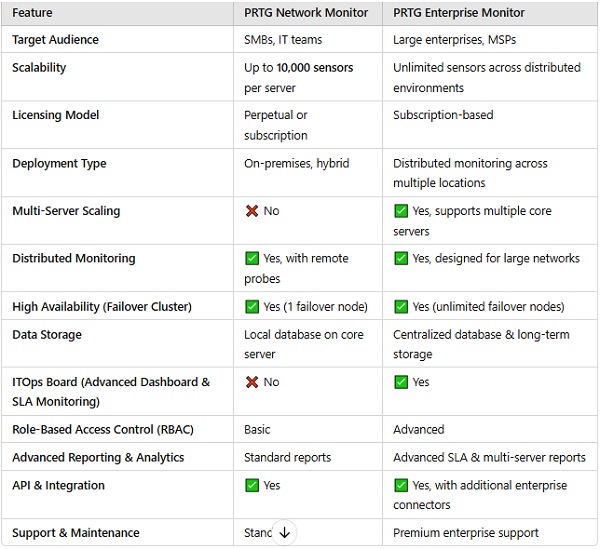This screenshot has width=600, height=549.
Task: Click green check beside 'additional enterprise connectors'
Action: pos(401,485)
